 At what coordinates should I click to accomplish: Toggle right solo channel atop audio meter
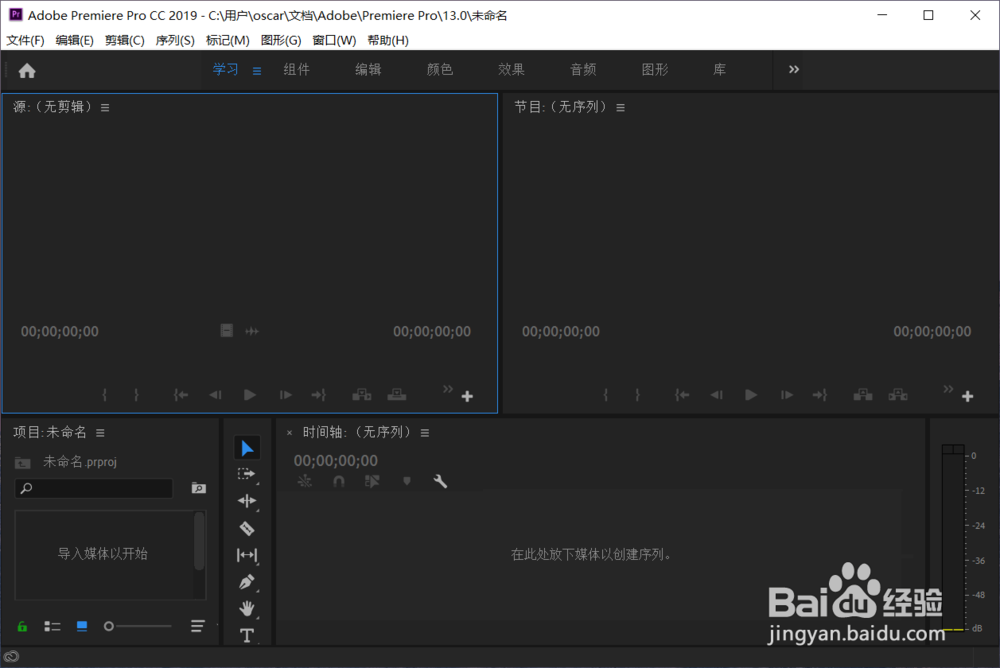click(958, 449)
